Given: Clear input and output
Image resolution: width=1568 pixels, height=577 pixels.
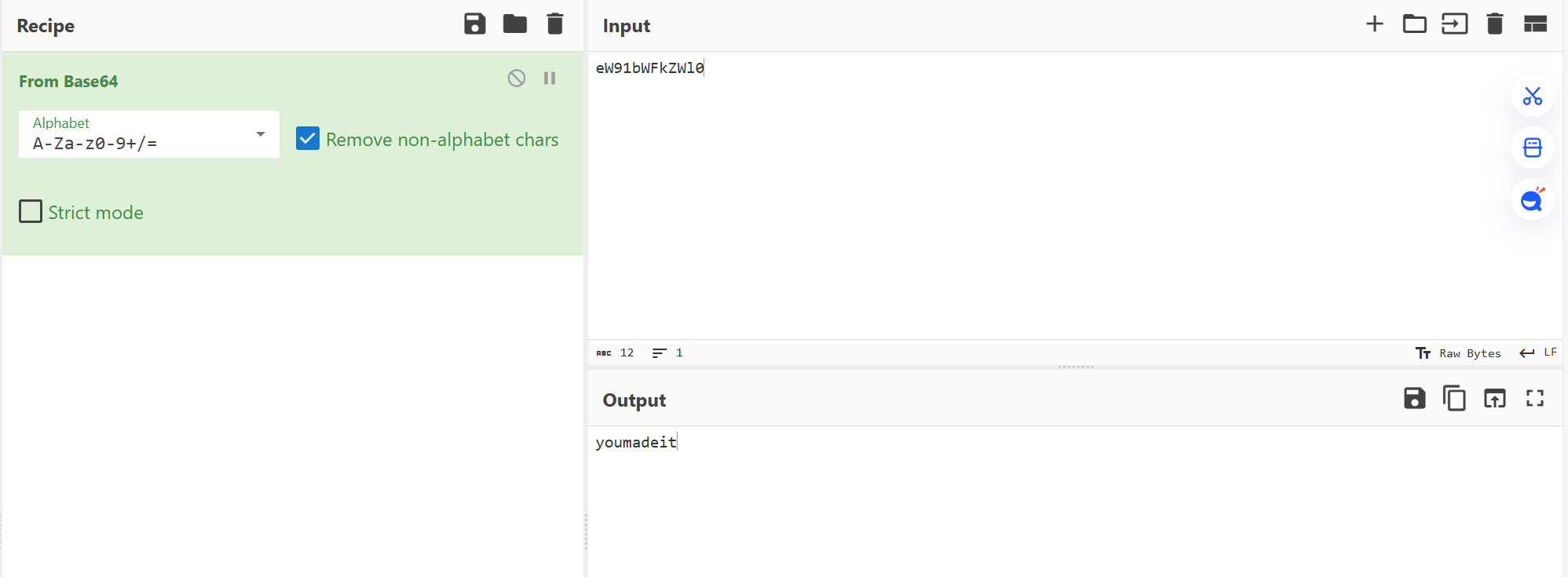Looking at the screenshot, I should pos(1494,24).
